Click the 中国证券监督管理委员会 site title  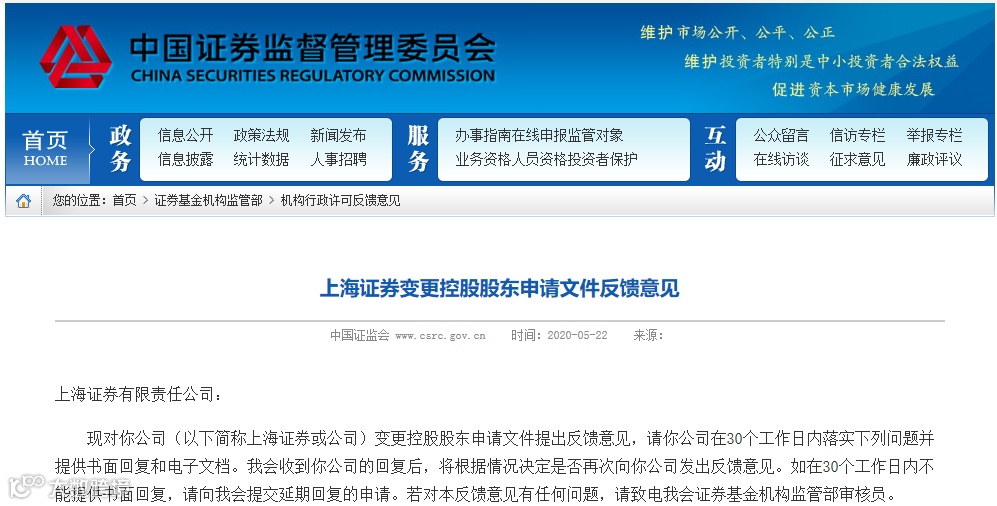[312, 47]
